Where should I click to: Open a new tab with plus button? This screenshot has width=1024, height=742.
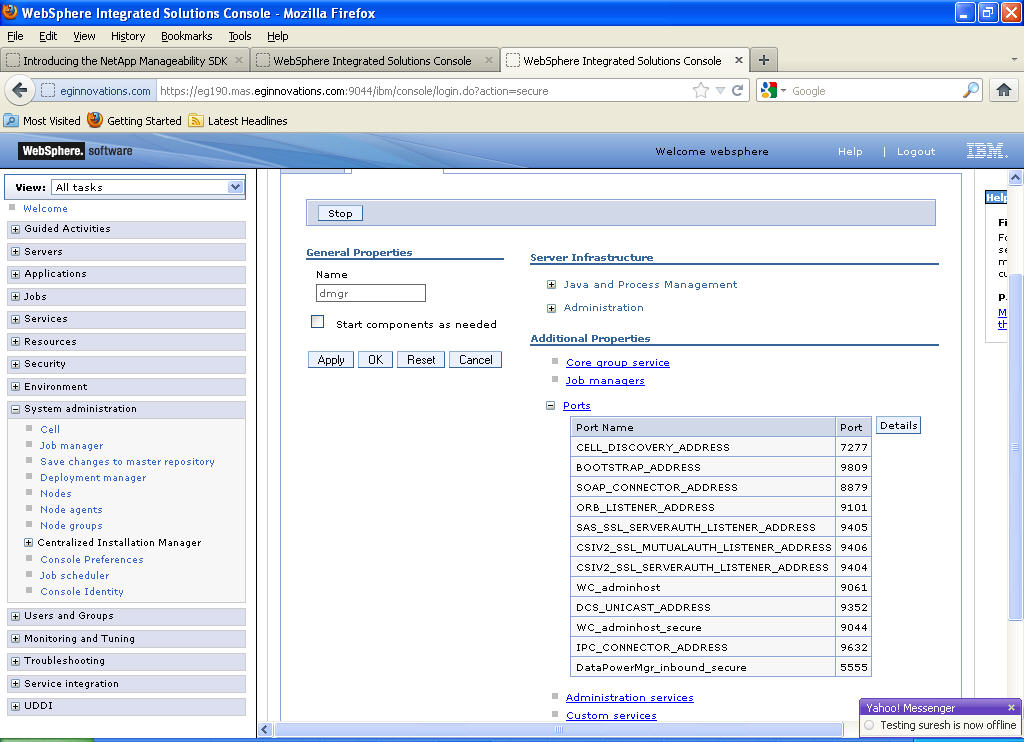(x=763, y=60)
